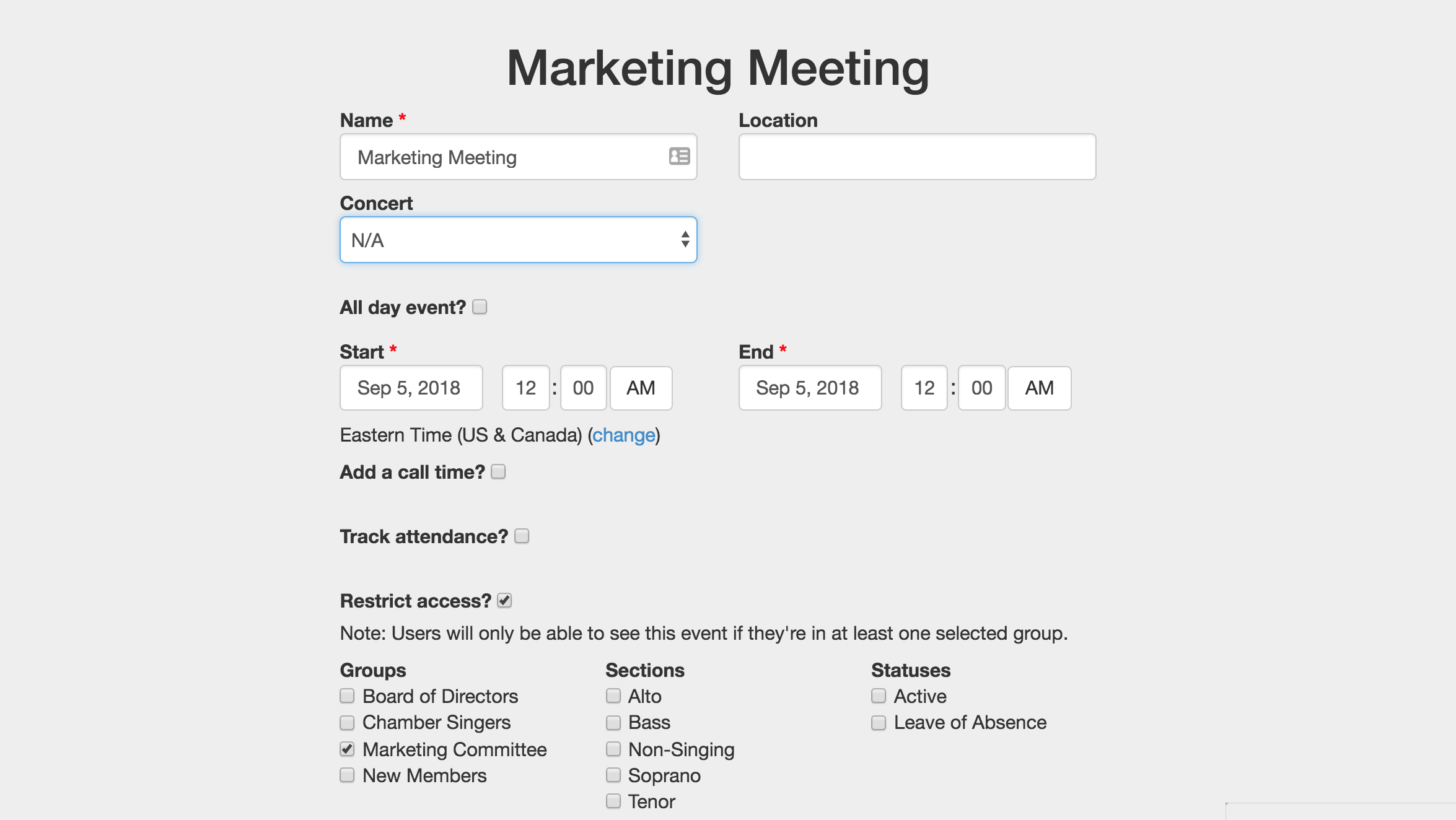1456x820 pixels.
Task: Open the Concert dropdown
Action: coord(518,240)
